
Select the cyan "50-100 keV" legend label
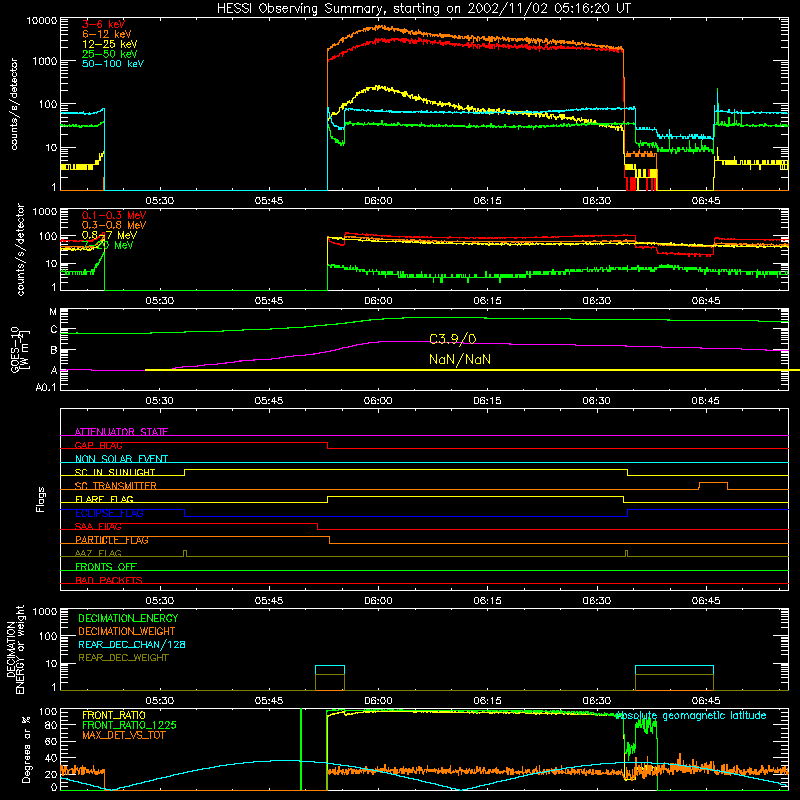(113, 64)
